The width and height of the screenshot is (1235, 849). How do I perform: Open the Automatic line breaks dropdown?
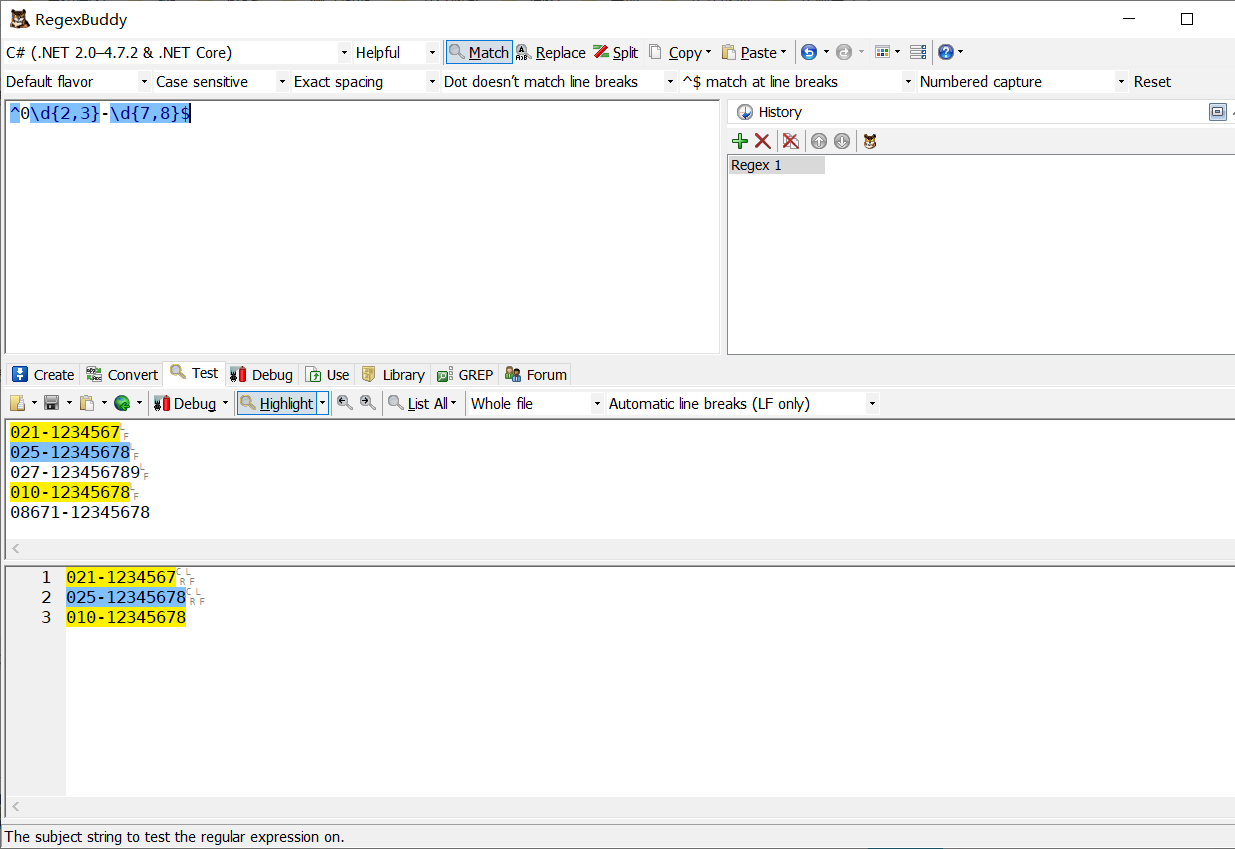(x=742, y=403)
